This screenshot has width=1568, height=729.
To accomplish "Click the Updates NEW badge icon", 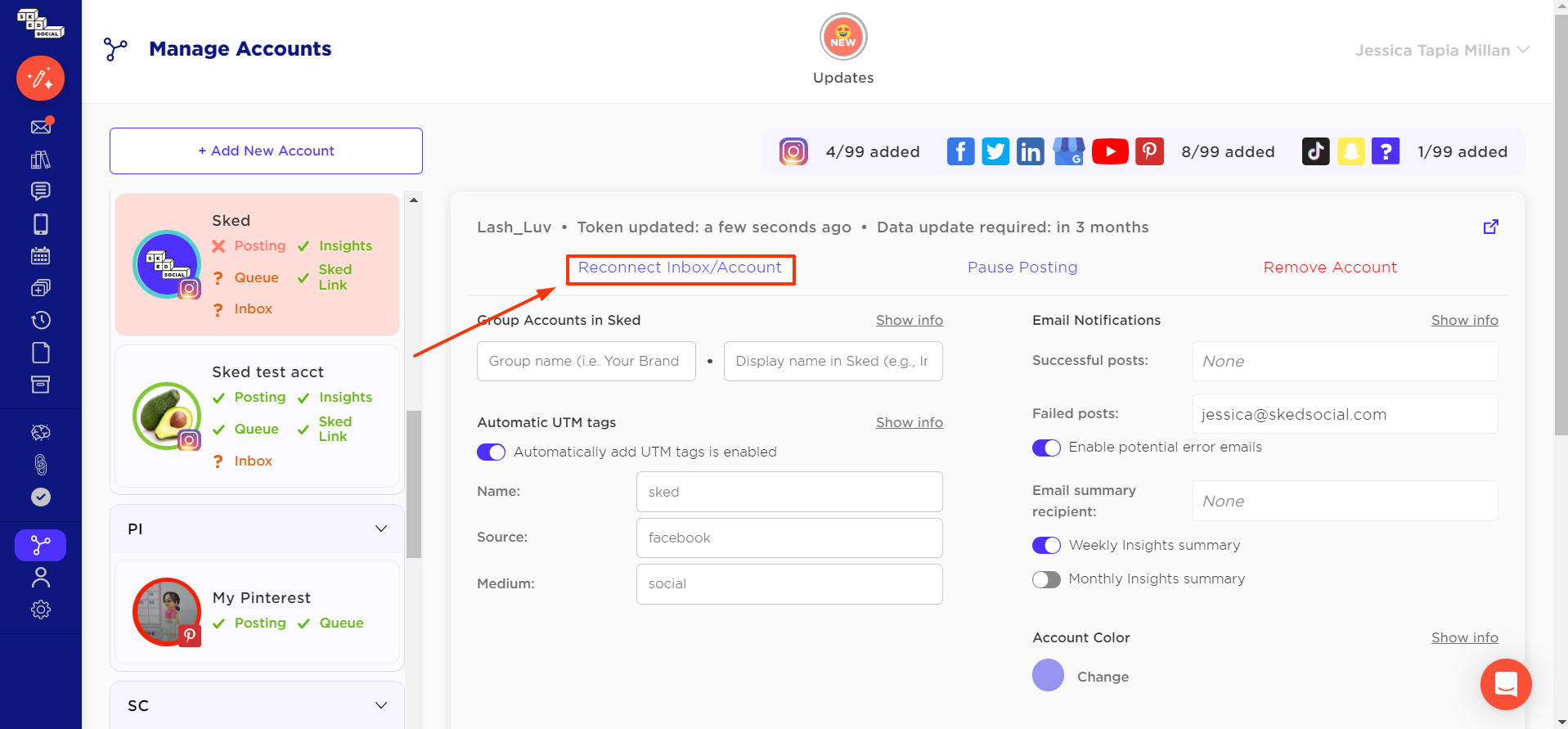I will [x=843, y=37].
